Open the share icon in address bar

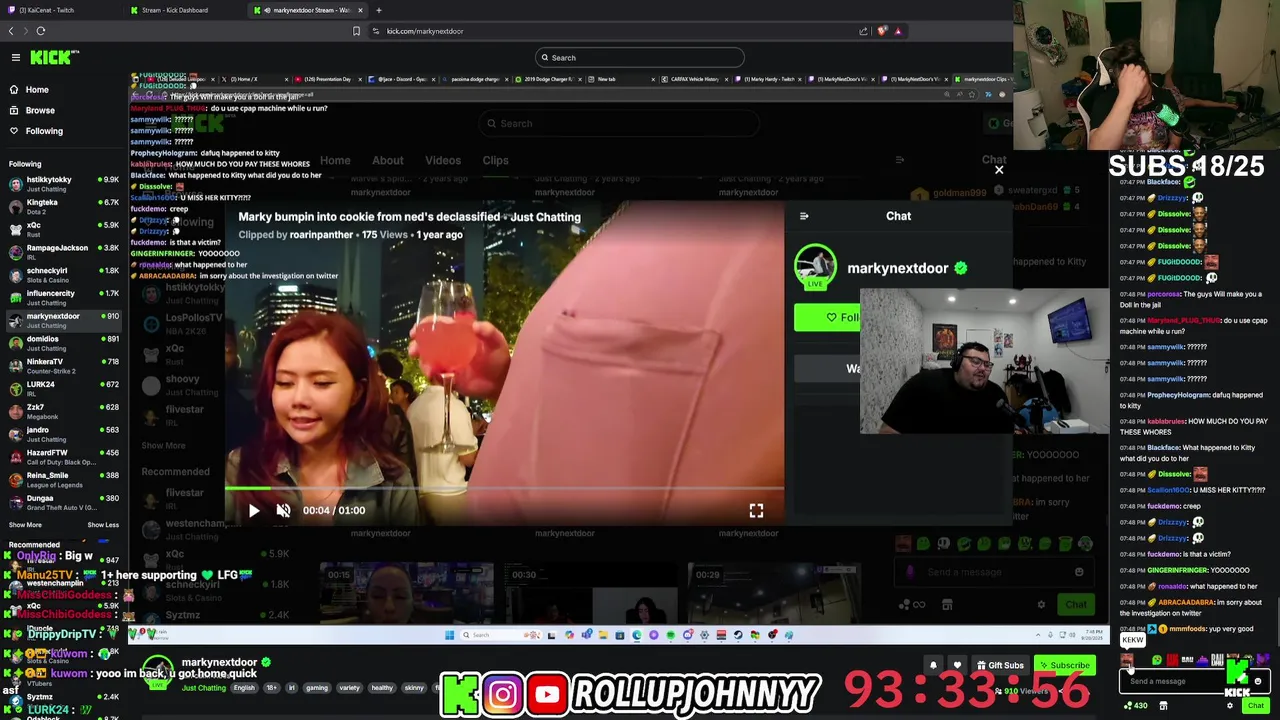point(863,31)
